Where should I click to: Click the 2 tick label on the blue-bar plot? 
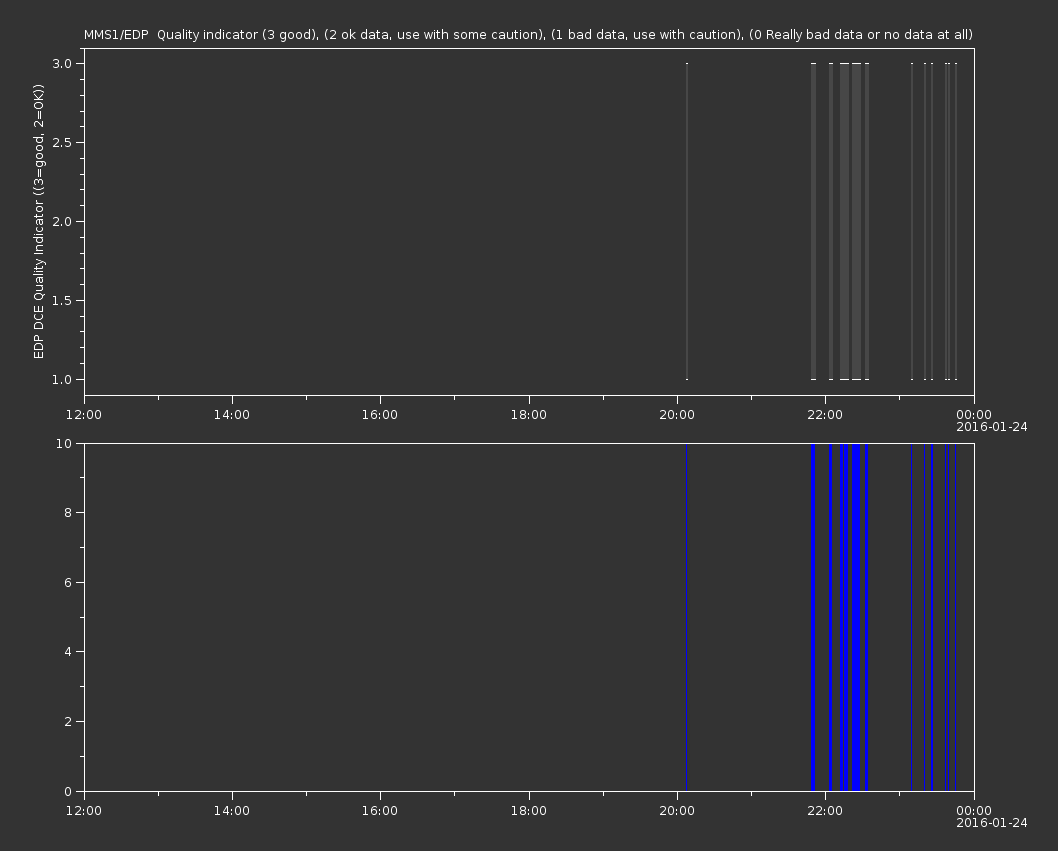[x=68, y=721]
